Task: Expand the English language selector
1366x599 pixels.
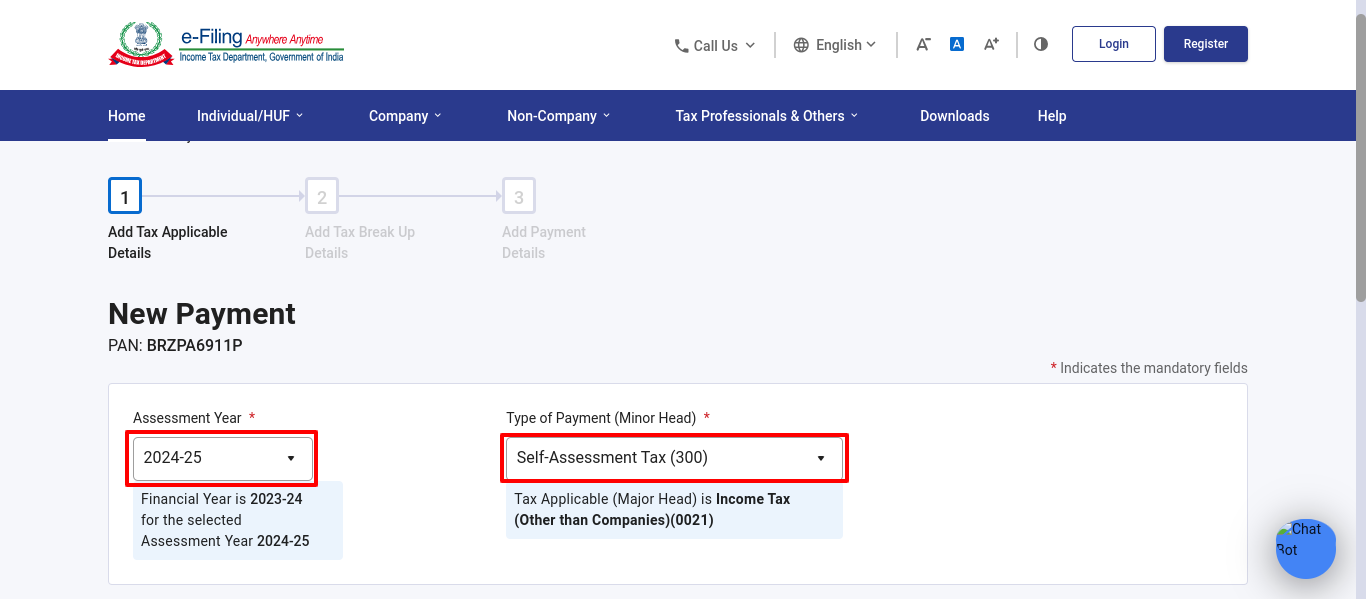Action: [x=835, y=45]
